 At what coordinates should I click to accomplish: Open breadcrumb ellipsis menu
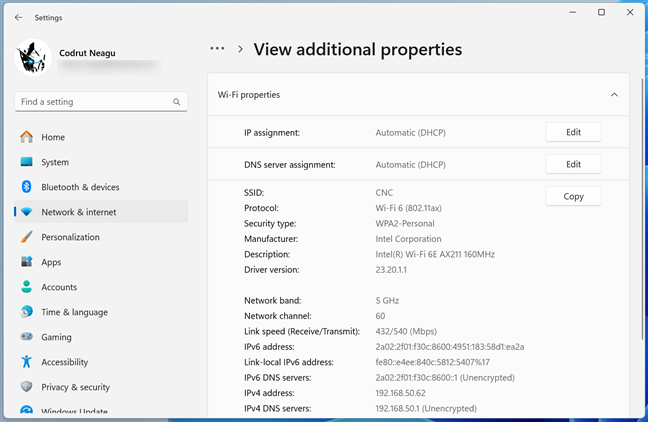pyautogui.click(x=217, y=49)
